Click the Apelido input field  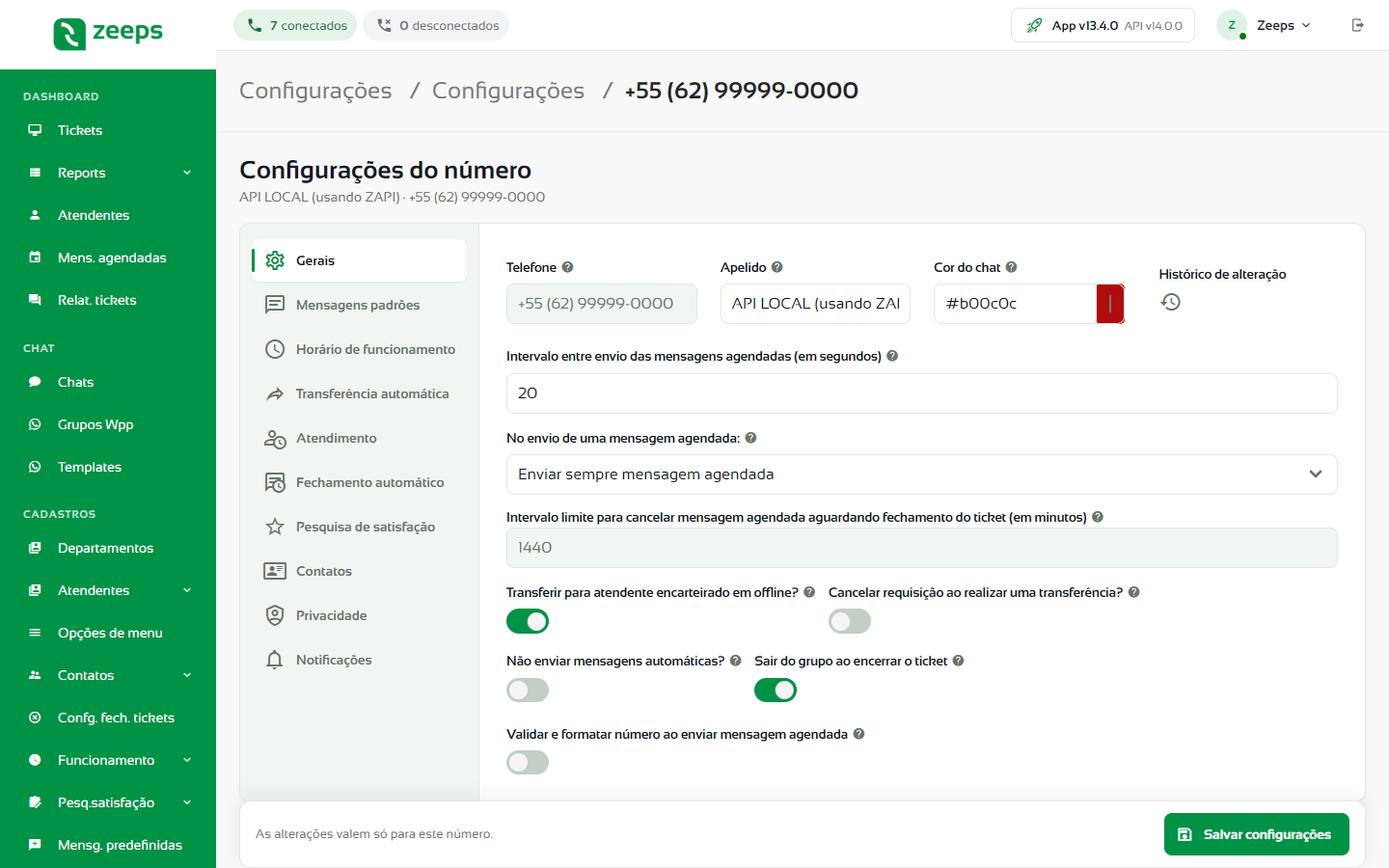coord(815,304)
